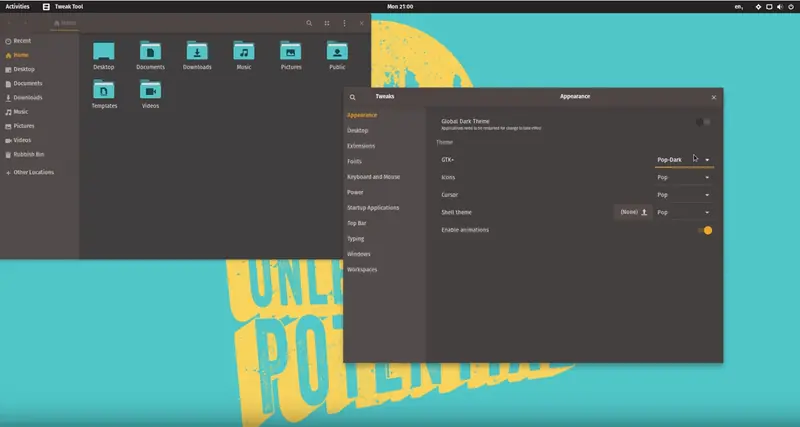The image size is (800, 427).
Task: Open the Shell theme dropdown
Action: point(684,212)
